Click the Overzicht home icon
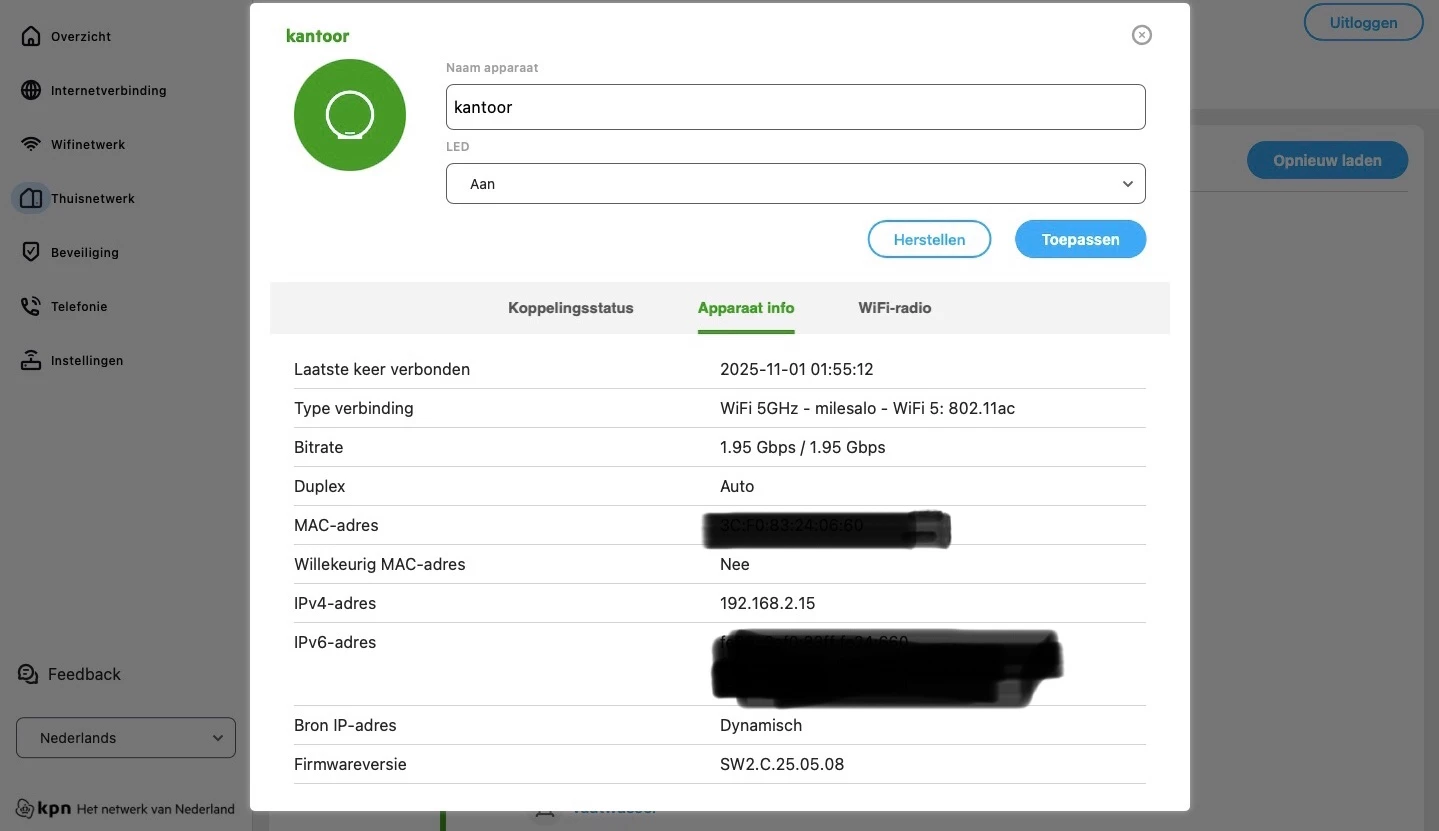The height and width of the screenshot is (831, 1439). tap(31, 36)
